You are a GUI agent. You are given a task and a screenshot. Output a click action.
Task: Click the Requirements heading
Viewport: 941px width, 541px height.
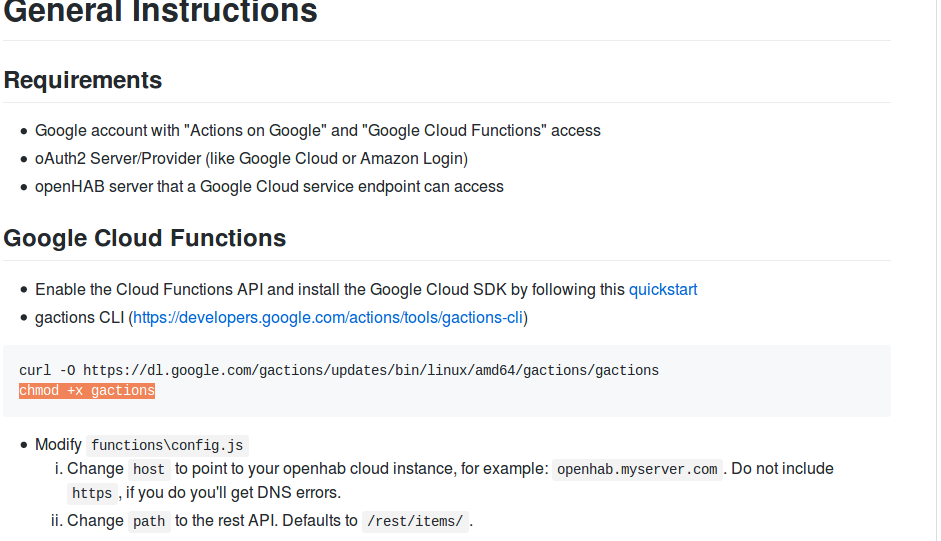point(83,80)
